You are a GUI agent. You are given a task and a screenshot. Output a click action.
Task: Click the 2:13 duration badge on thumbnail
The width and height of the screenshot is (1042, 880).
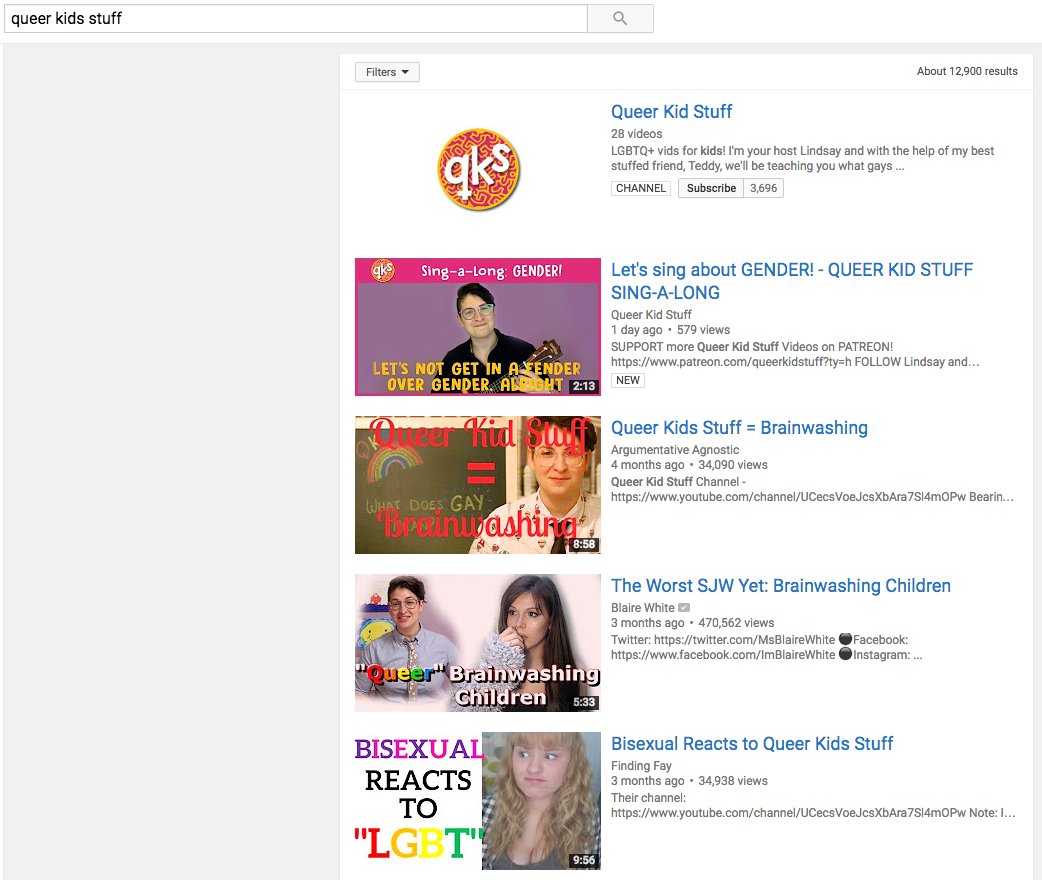[584, 385]
